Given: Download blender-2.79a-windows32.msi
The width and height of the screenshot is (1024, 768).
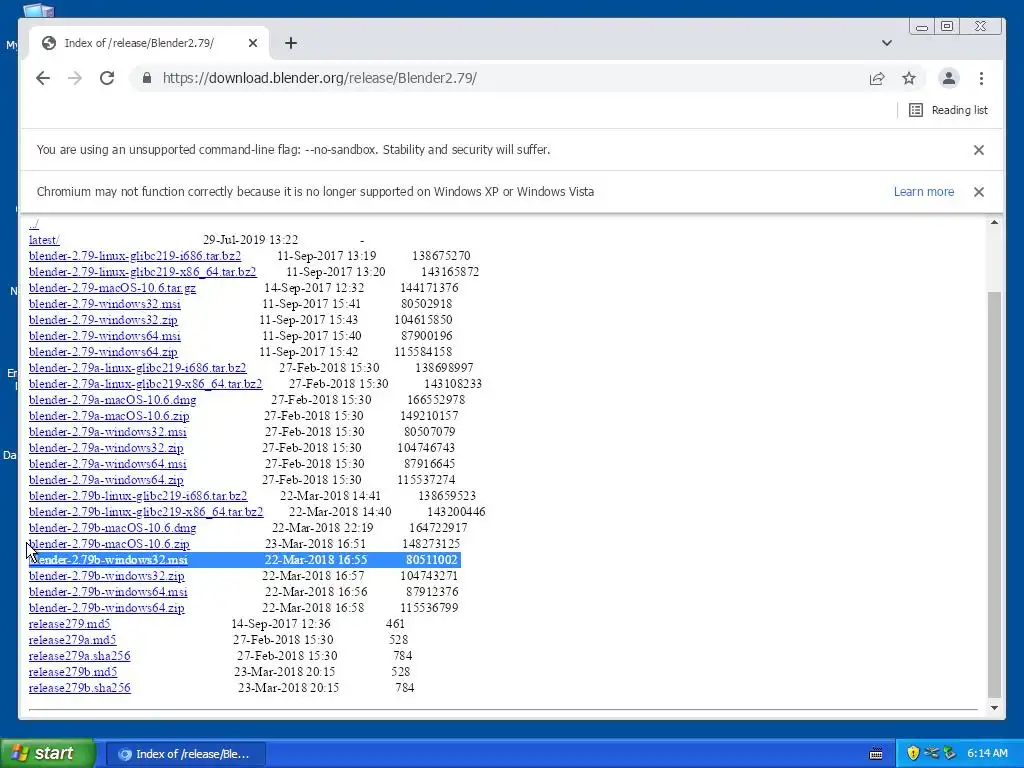Looking at the screenshot, I should 108,432.
